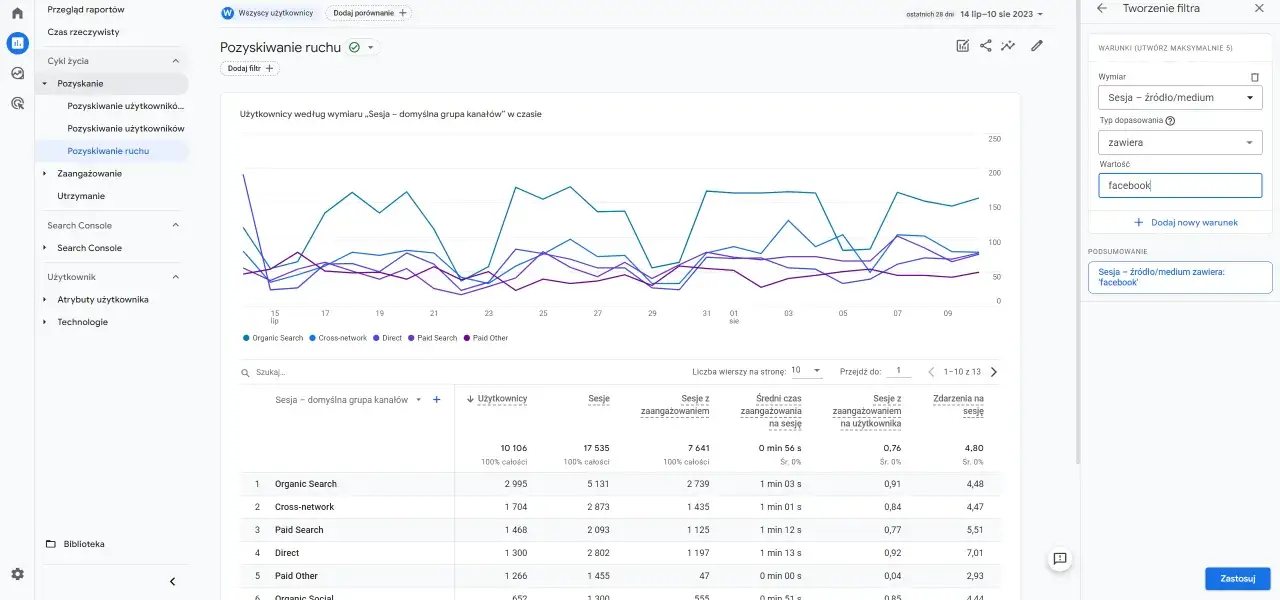Open the feedback icon near the table

1060,558
